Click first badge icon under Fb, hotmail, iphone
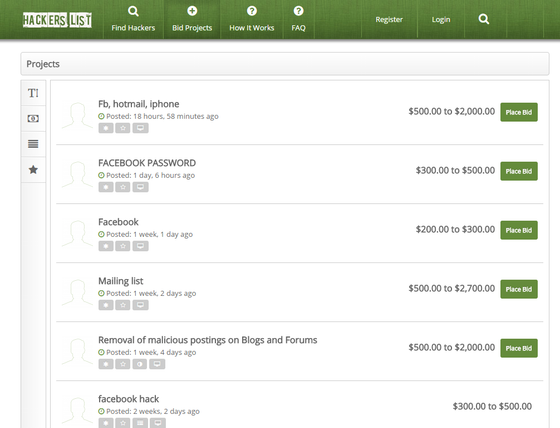560x428 pixels. coord(106,128)
